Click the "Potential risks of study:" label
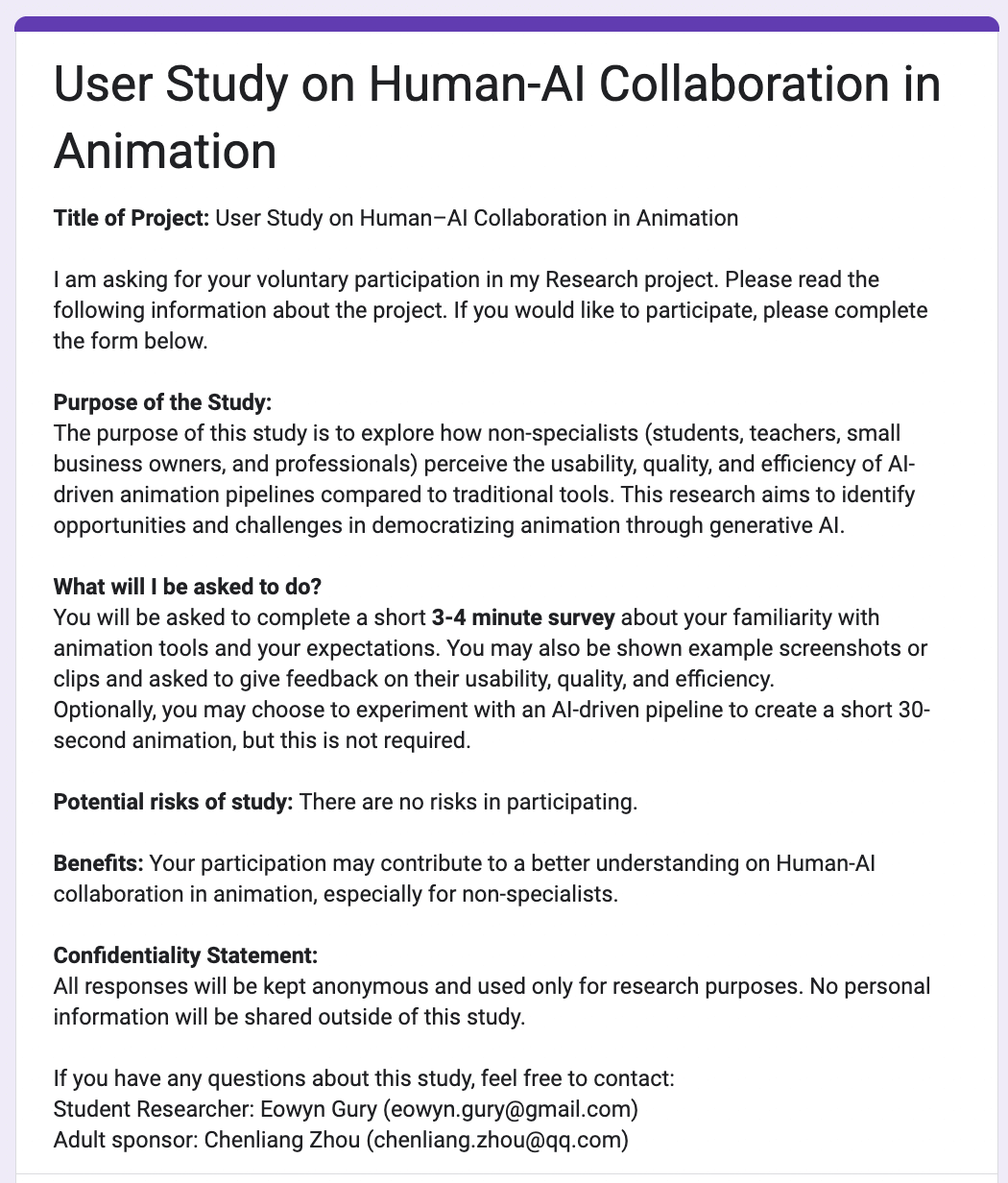The image size is (1008, 1183). click(173, 802)
